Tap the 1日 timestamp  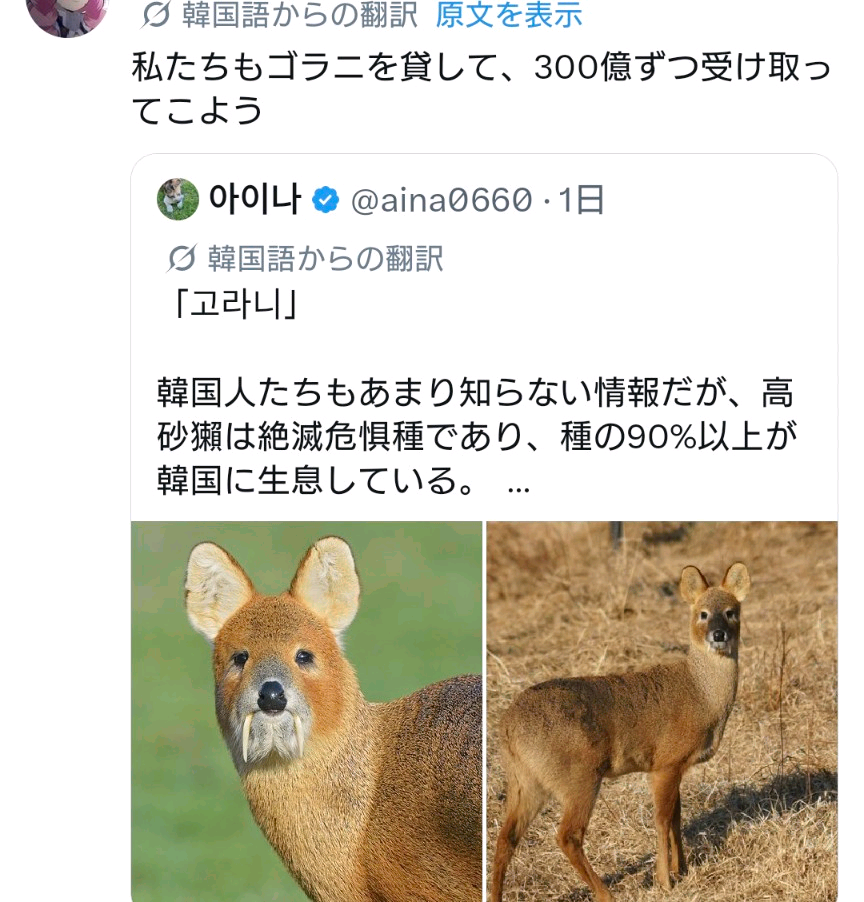point(581,201)
